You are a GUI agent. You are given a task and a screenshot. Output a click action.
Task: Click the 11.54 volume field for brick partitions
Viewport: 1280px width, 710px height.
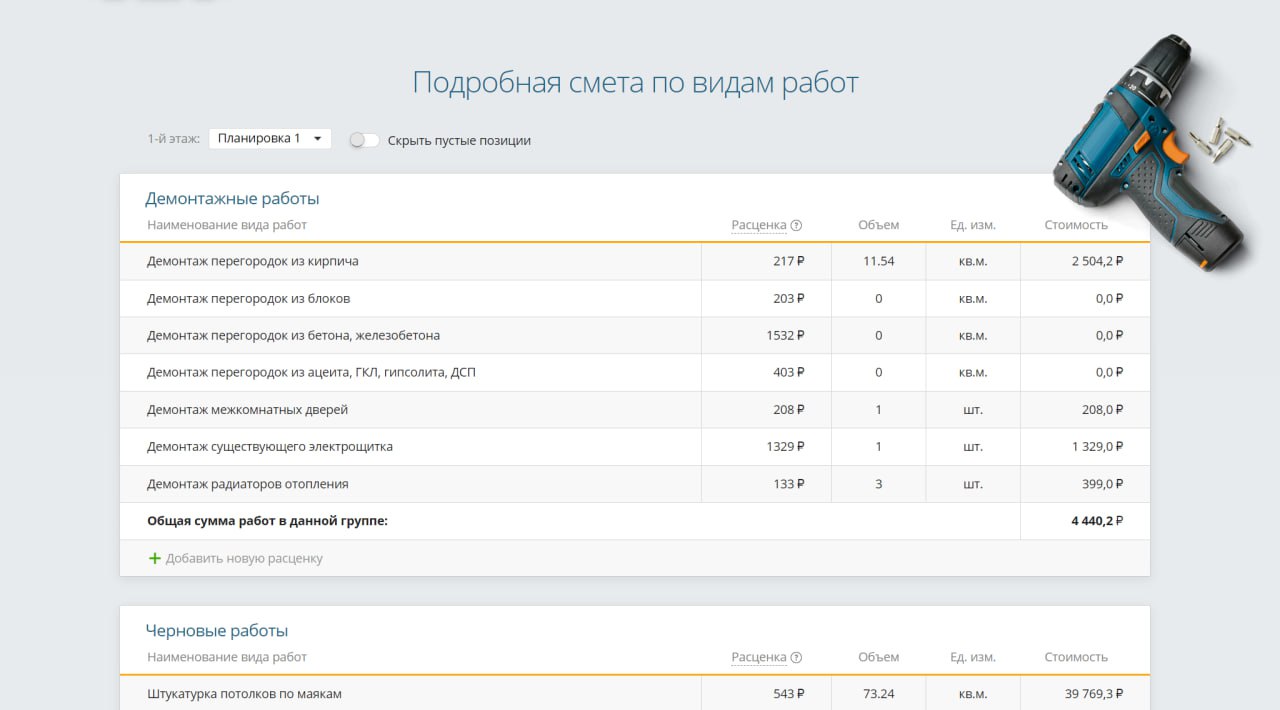(878, 261)
